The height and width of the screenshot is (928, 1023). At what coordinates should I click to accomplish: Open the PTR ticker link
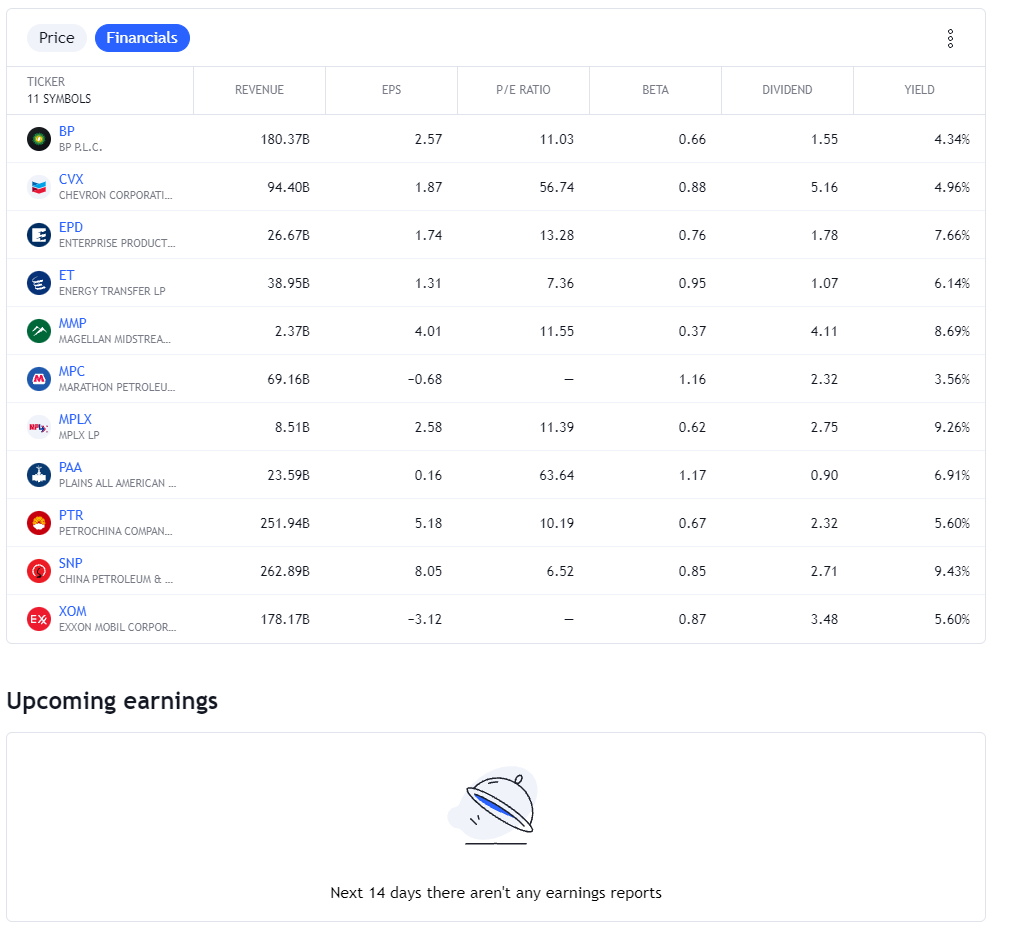pos(71,515)
